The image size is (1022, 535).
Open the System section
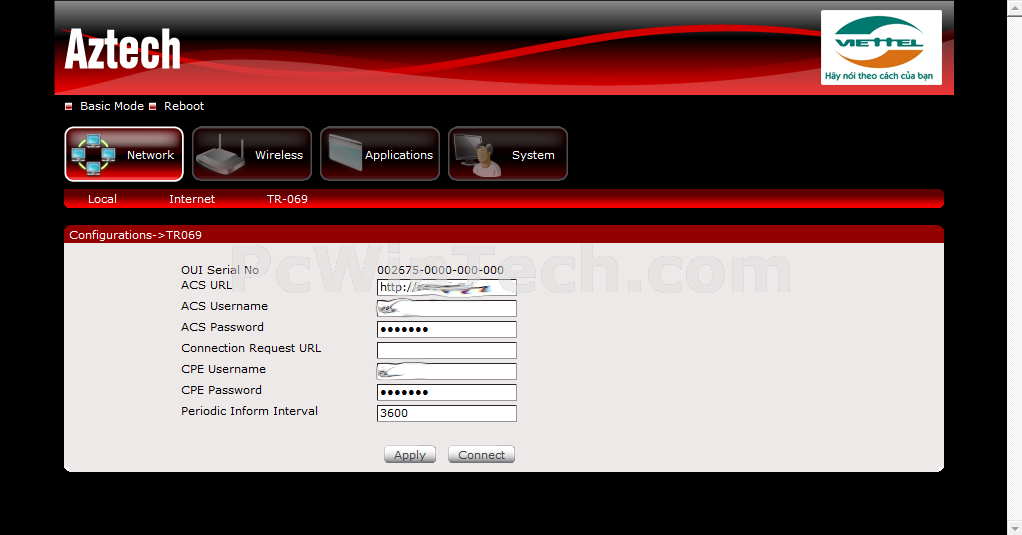click(508, 154)
